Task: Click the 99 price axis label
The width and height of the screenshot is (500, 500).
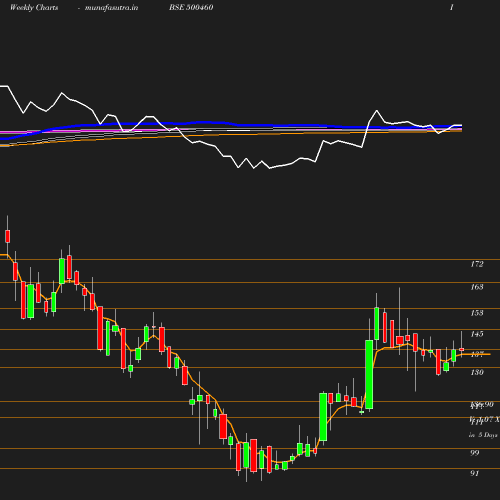Action: (475, 453)
